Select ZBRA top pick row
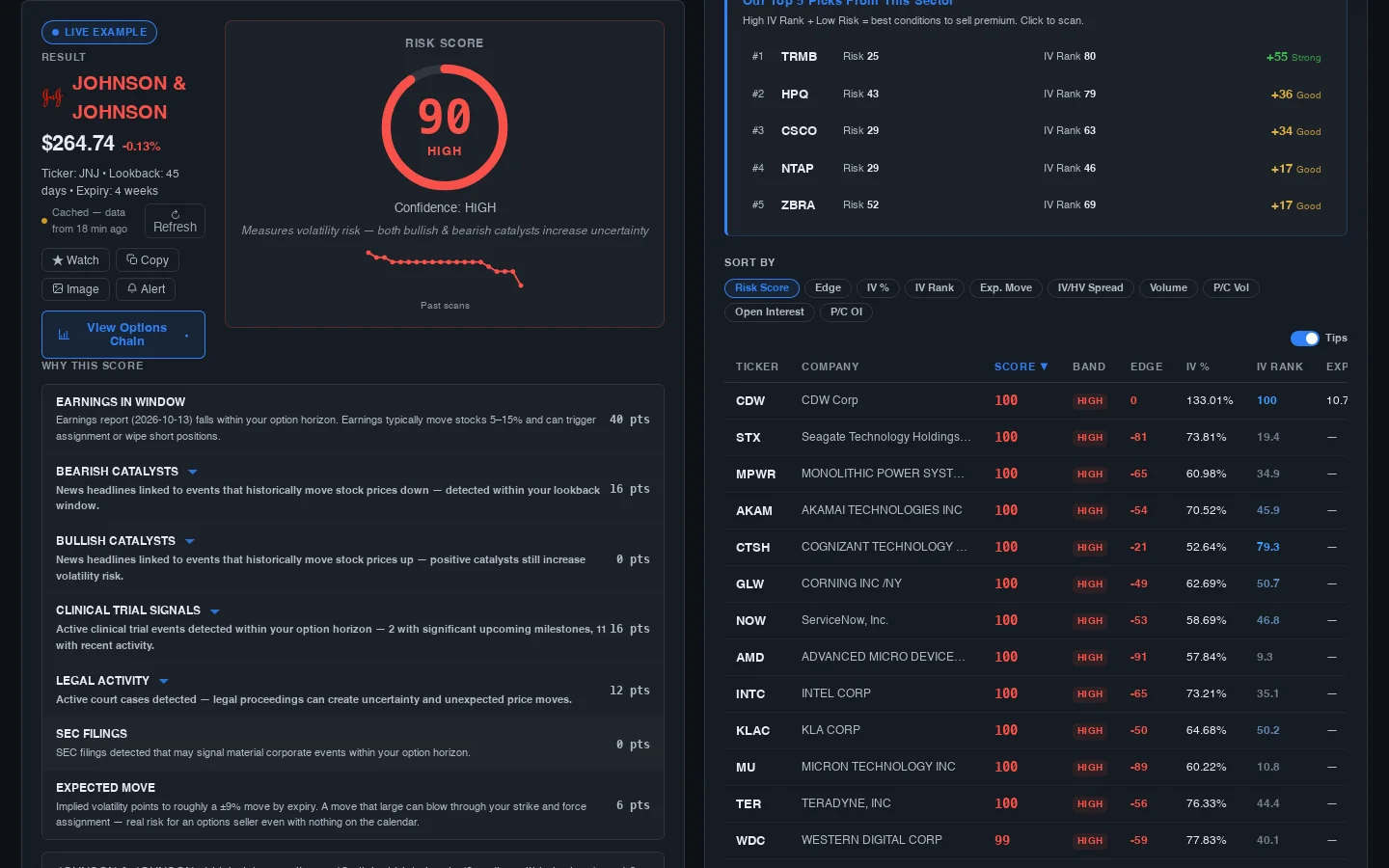This screenshot has width=1389, height=868. click(1036, 205)
